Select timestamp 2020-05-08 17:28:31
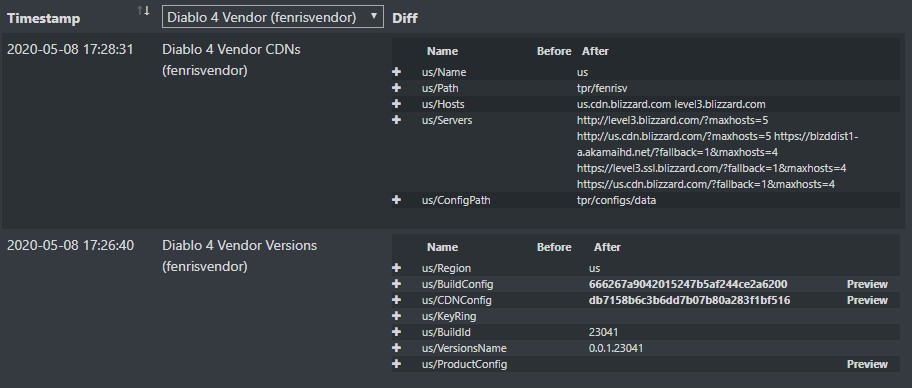Image resolution: width=912 pixels, height=388 pixels. pos(70,49)
